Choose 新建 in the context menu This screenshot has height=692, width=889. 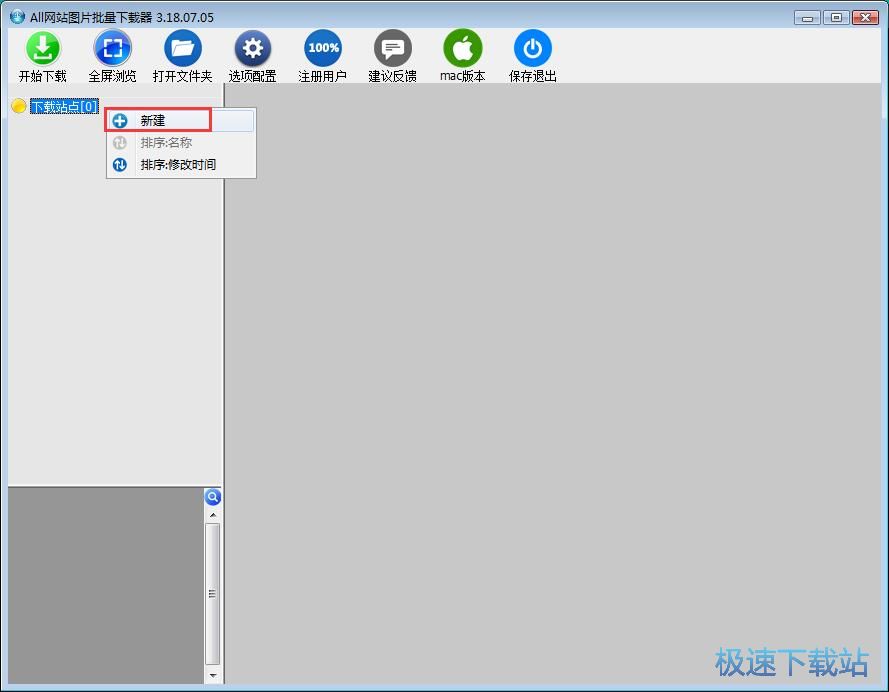tap(180, 121)
